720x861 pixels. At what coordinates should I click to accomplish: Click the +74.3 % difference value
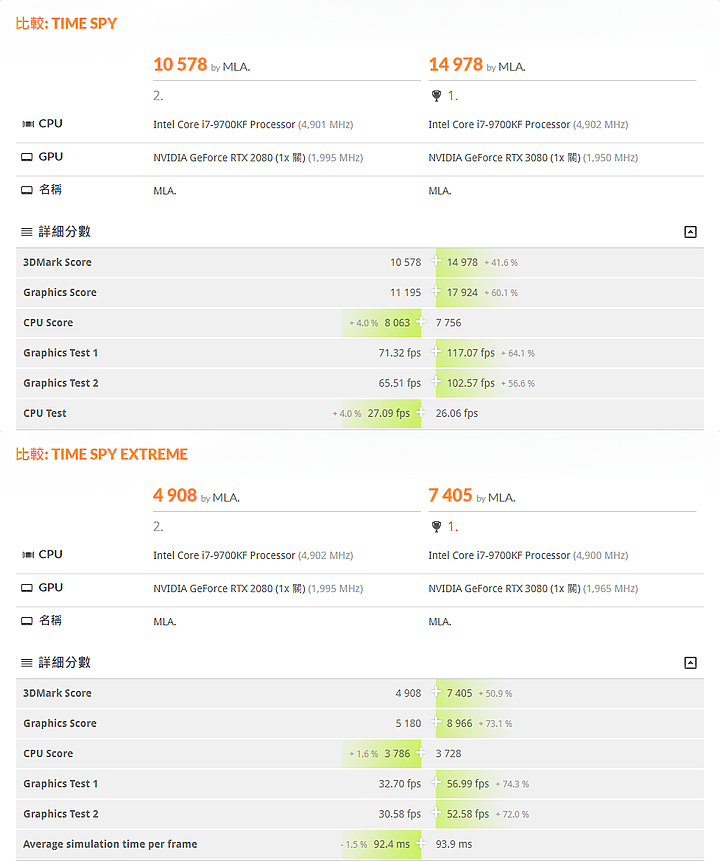[512, 785]
